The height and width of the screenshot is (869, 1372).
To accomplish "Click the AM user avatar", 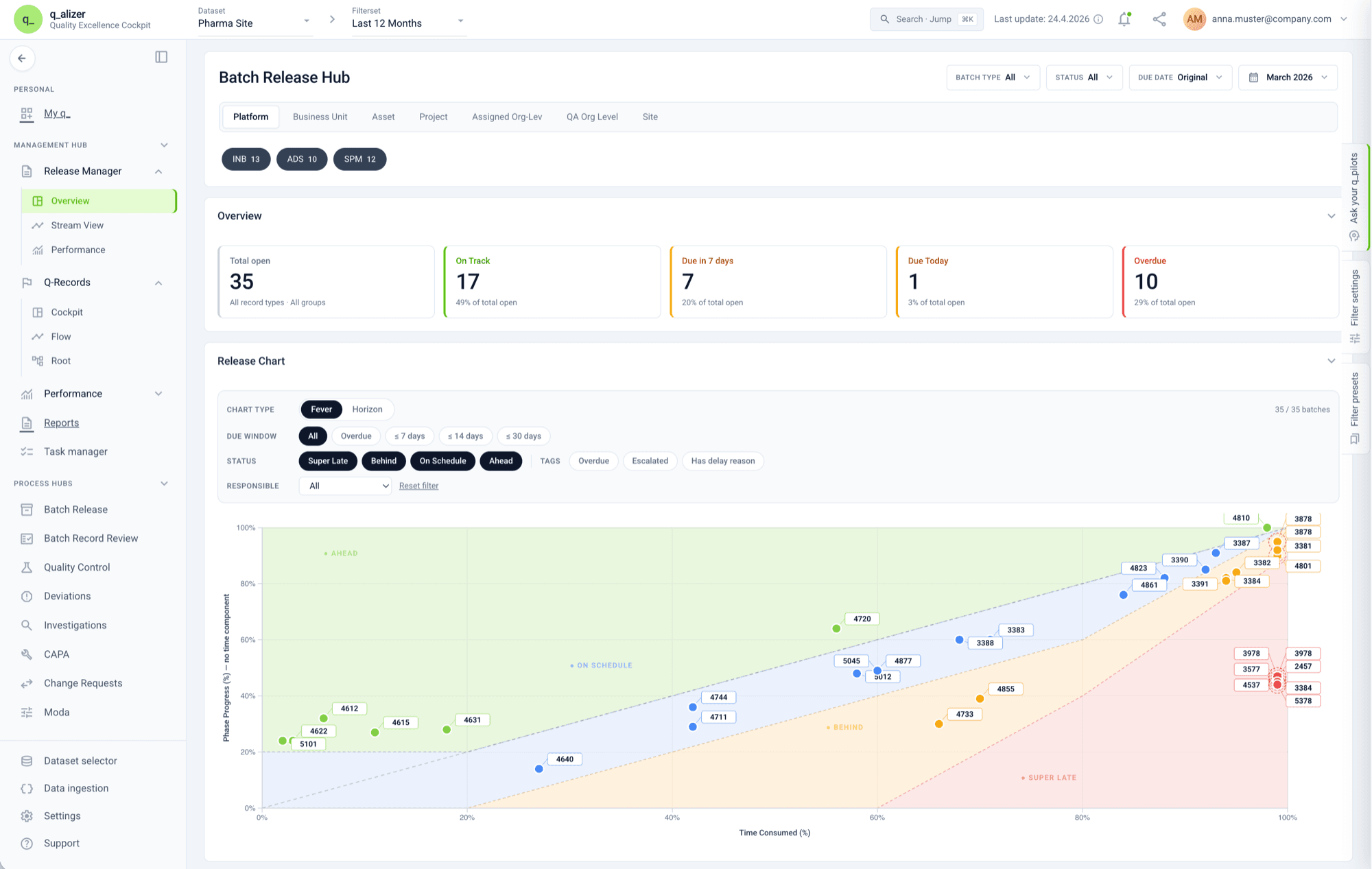I will point(1194,19).
